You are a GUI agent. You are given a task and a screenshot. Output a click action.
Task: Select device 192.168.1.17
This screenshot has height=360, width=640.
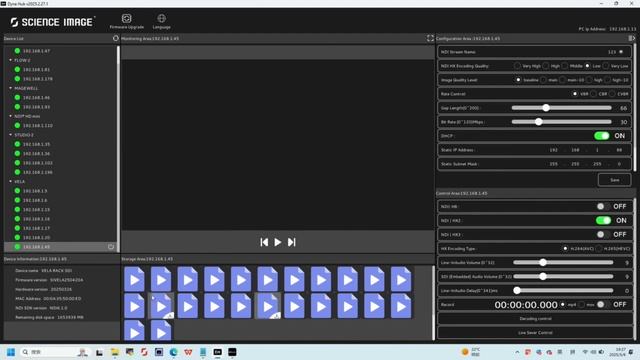point(36,228)
